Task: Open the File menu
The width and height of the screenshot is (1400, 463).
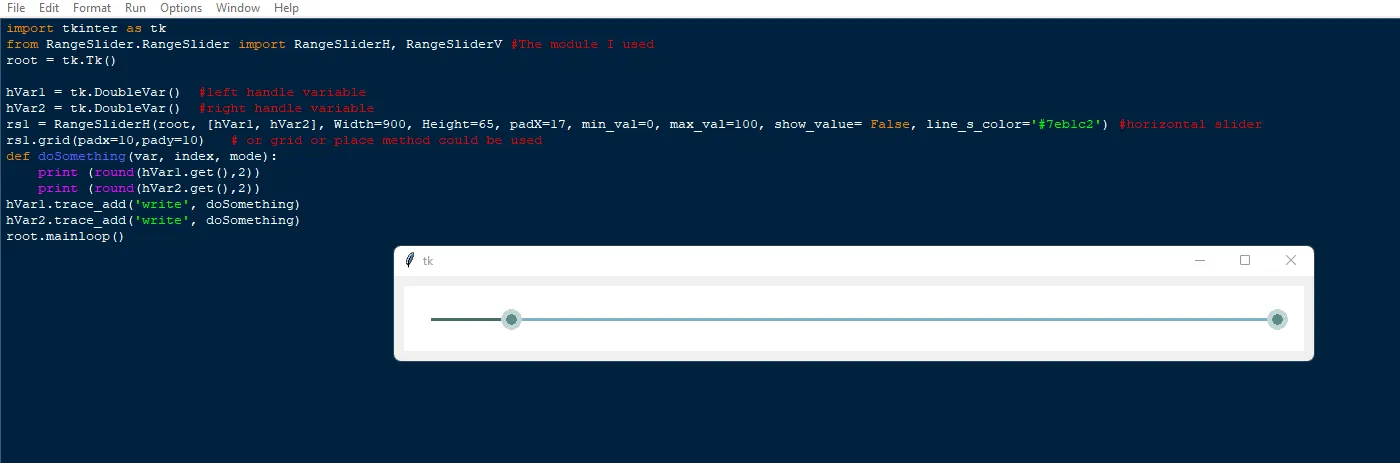Action: (16, 8)
